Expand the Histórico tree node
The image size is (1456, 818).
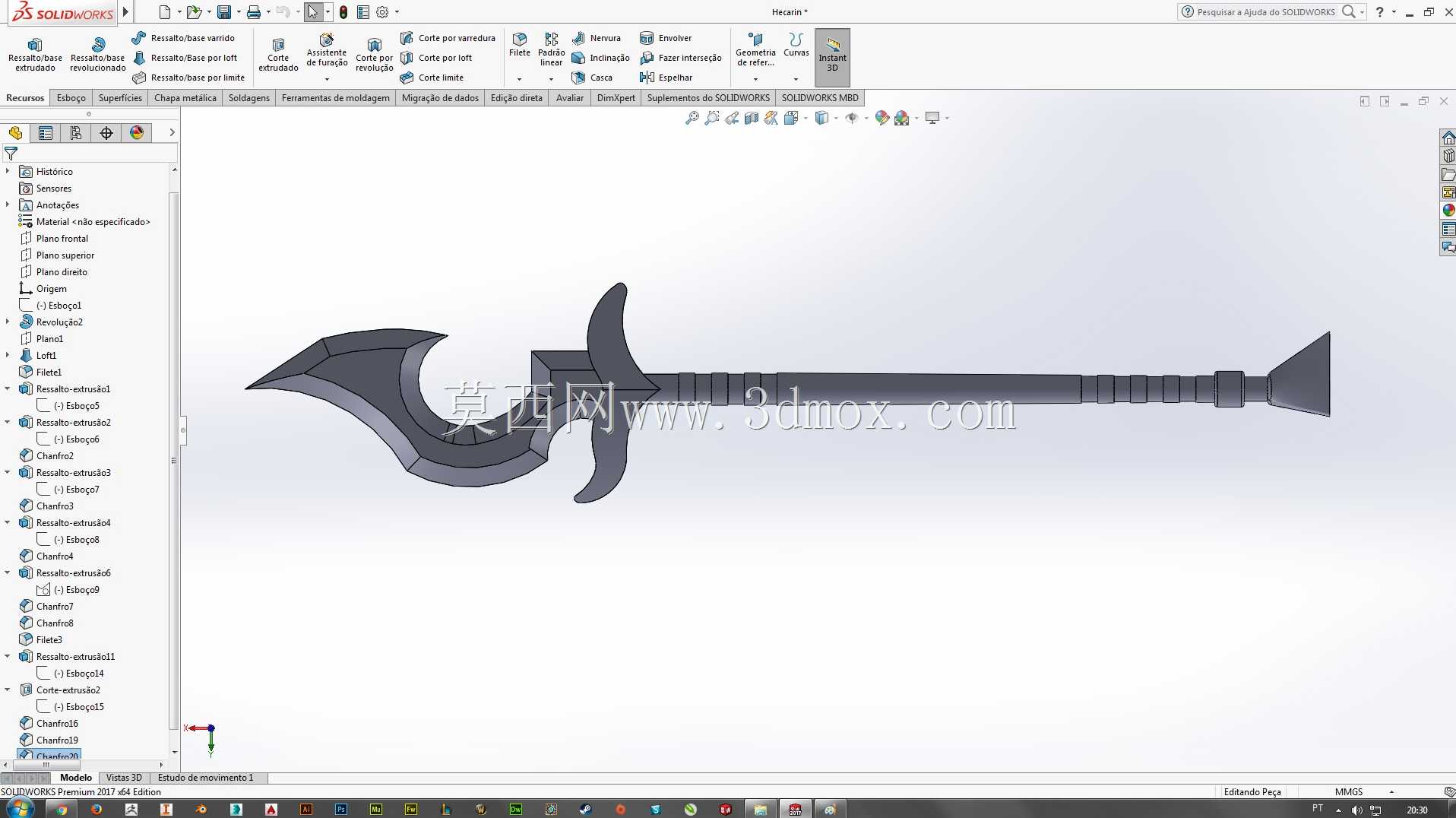point(8,172)
